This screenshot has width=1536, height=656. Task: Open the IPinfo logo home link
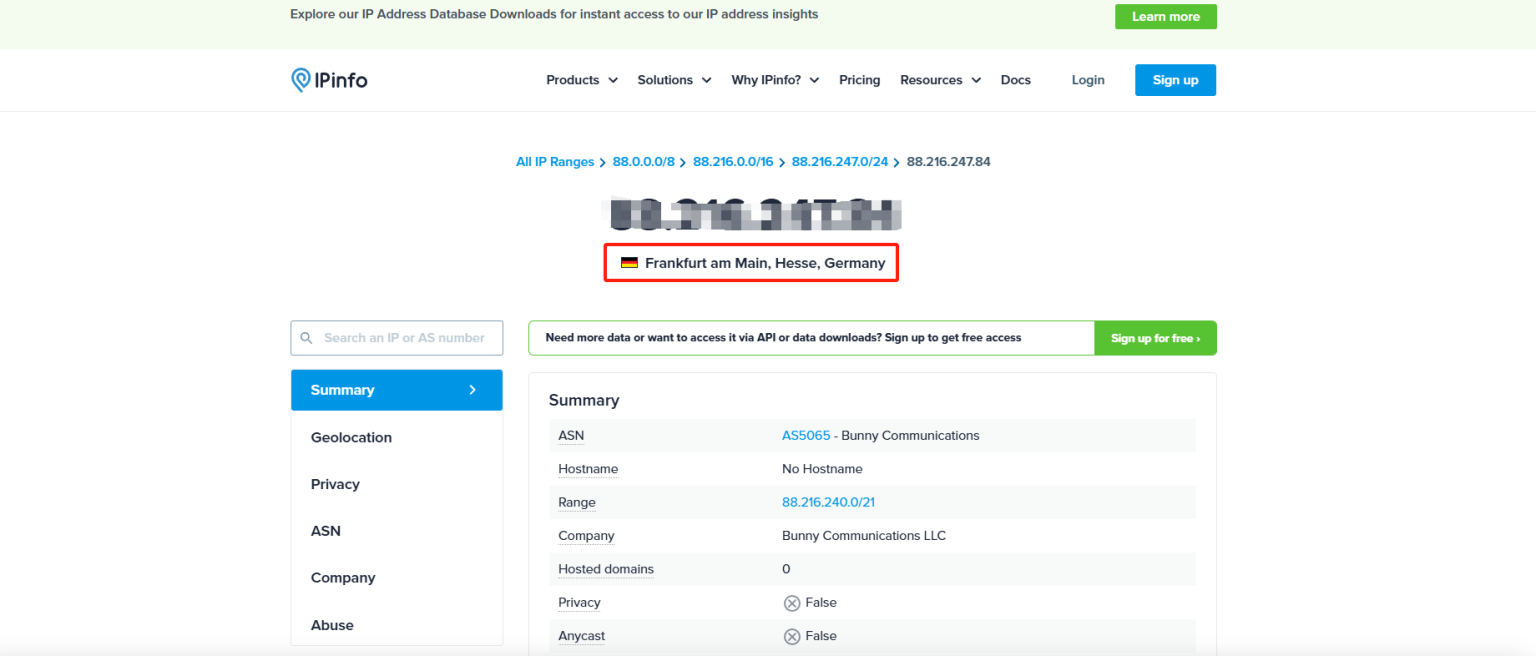tap(329, 80)
